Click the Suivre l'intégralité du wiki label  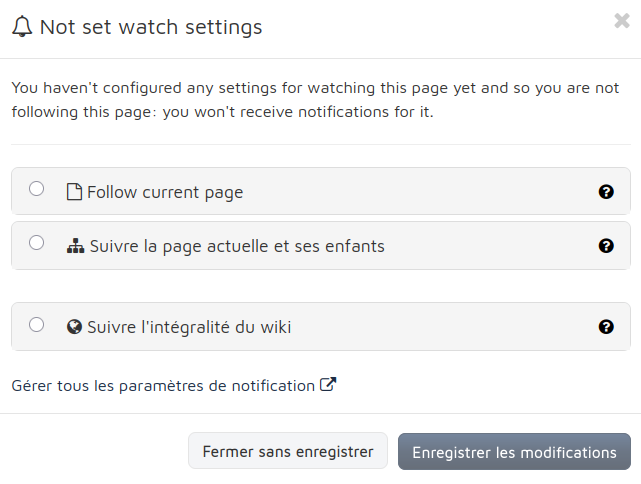(189, 327)
